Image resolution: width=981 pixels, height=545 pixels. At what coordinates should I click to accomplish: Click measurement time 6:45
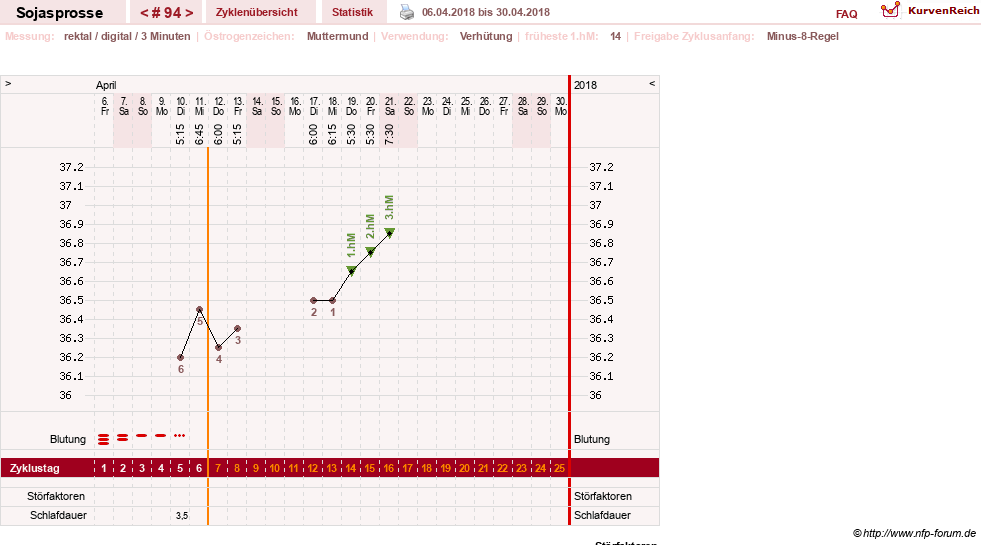click(199, 134)
